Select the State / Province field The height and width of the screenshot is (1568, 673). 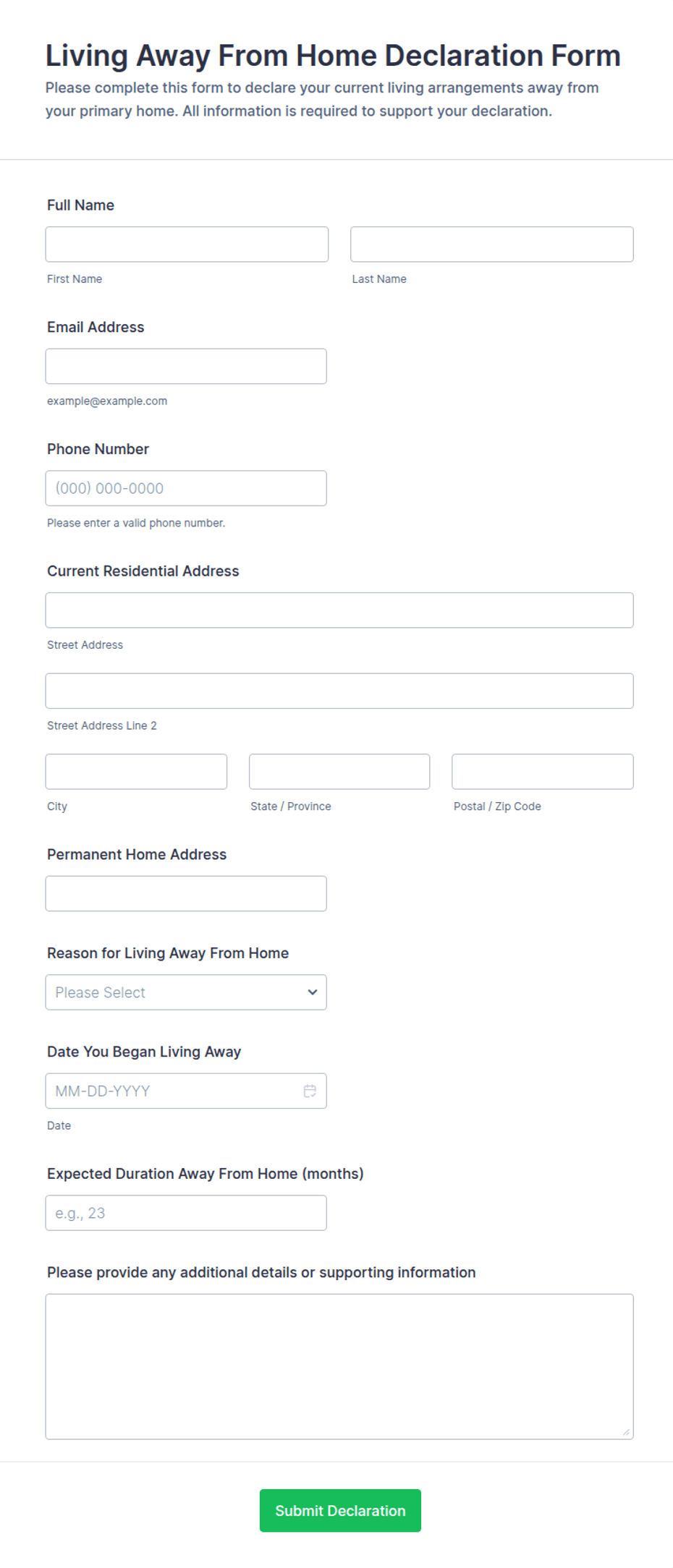point(339,772)
